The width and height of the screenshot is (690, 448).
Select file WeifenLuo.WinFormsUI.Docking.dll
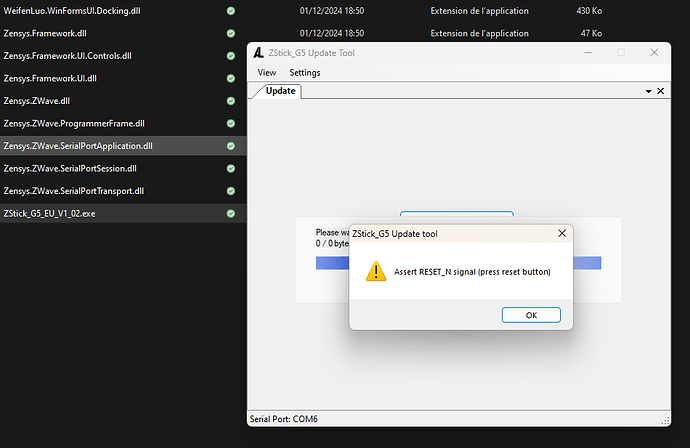pos(72,11)
